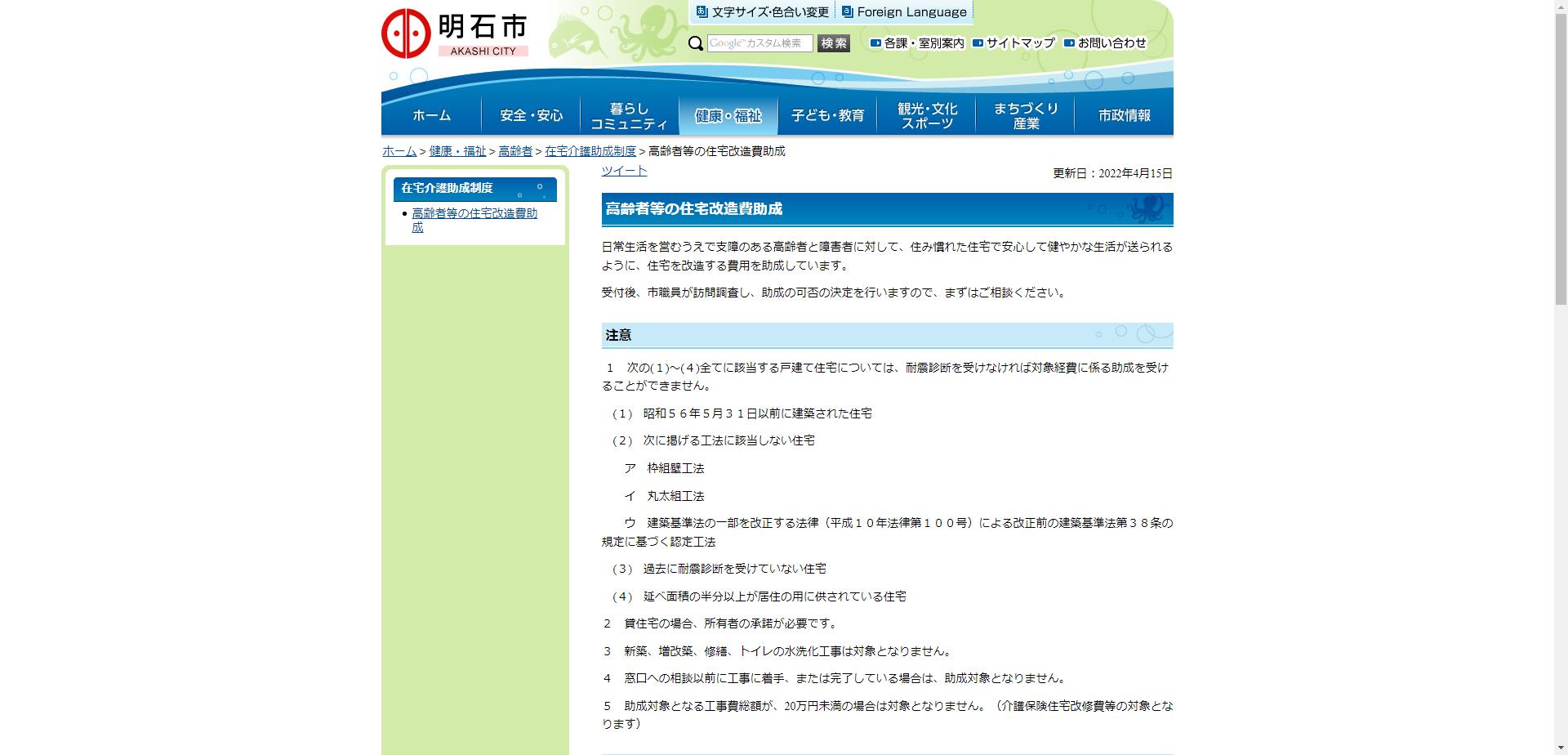Open 文字サイズ・色合い変更 settings
The image size is (1568, 755).
click(x=763, y=12)
